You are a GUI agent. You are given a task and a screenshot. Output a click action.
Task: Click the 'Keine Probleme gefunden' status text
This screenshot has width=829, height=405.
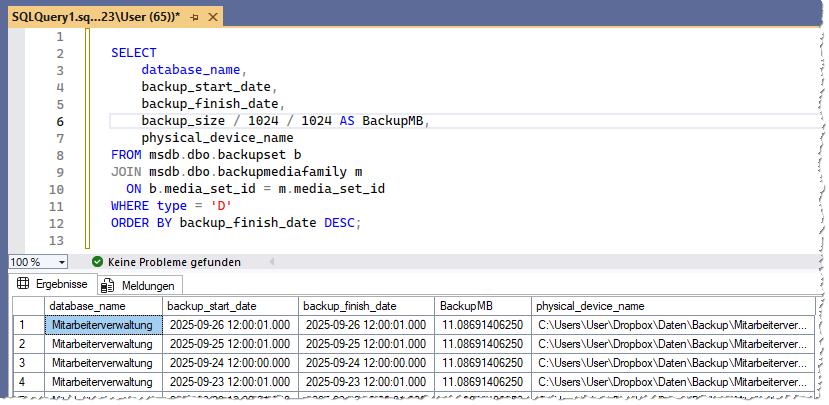coord(174,262)
